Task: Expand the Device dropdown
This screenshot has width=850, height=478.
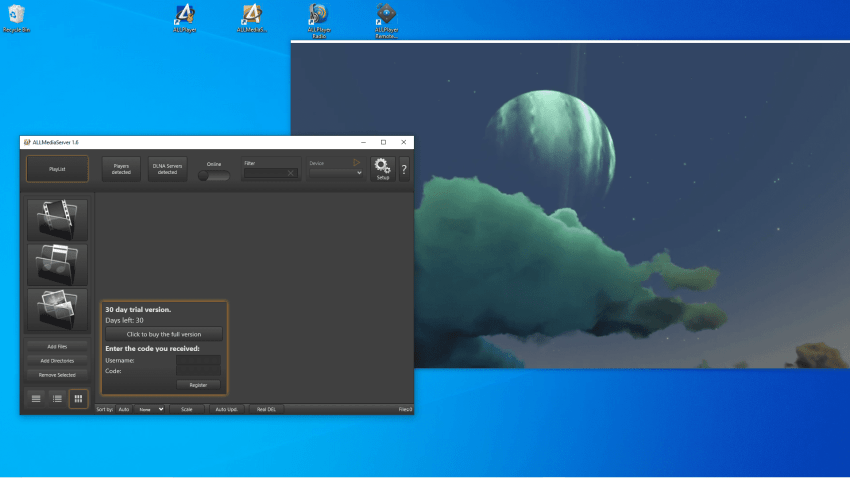Action: click(x=336, y=173)
